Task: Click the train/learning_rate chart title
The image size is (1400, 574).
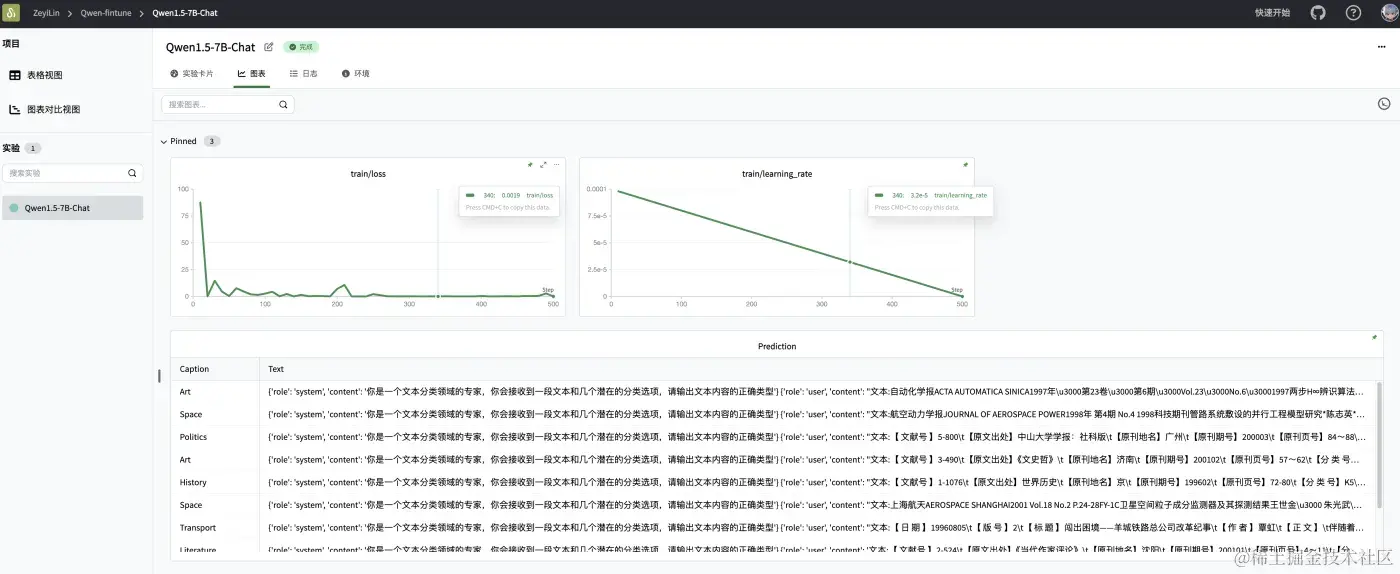Action: 777,174
